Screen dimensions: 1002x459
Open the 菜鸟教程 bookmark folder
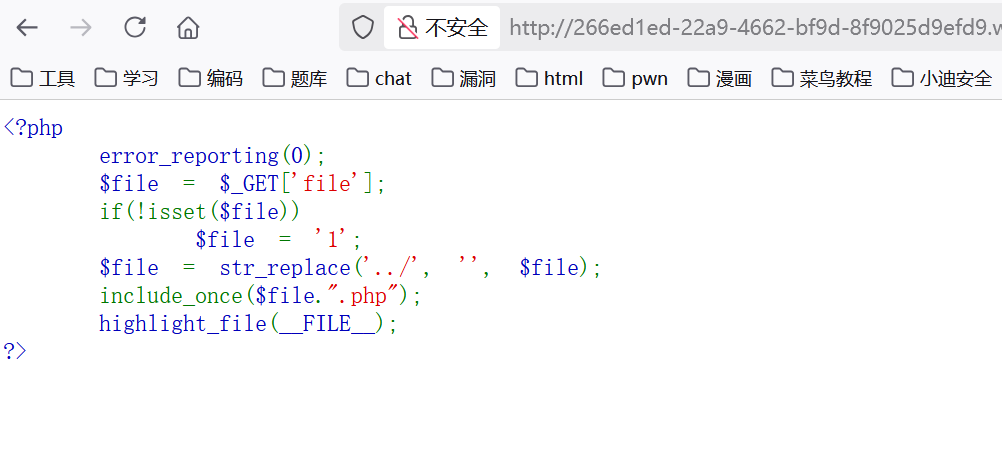click(822, 78)
